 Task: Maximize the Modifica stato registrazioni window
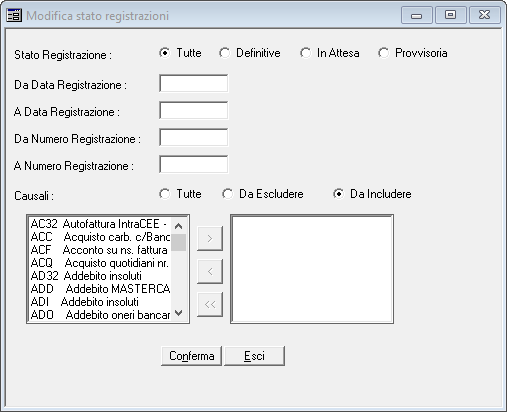450,15
